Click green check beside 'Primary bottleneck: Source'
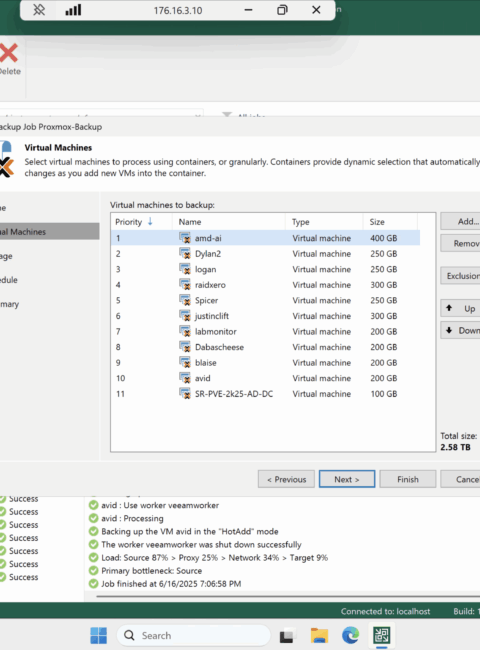The height and width of the screenshot is (650, 480). (x=93, y=570)
